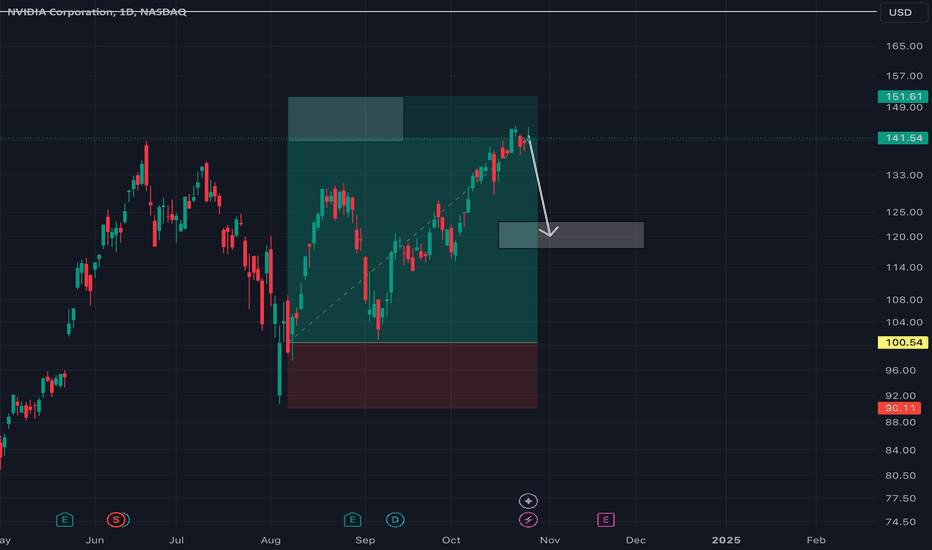Viewport: 932px width, 550px height.
Task: Click the 120.00 price scale label
Action: [x=903, y=237]
